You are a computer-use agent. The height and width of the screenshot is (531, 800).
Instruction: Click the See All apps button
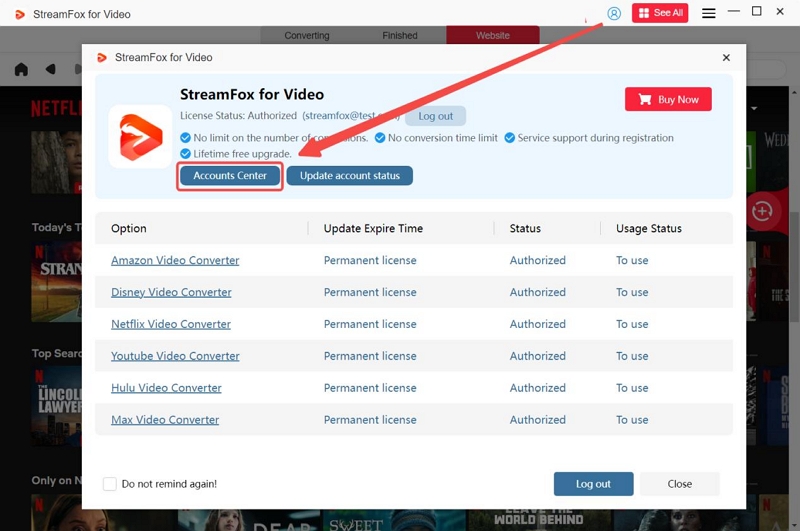pyautogui.click(x=660, y=13)
